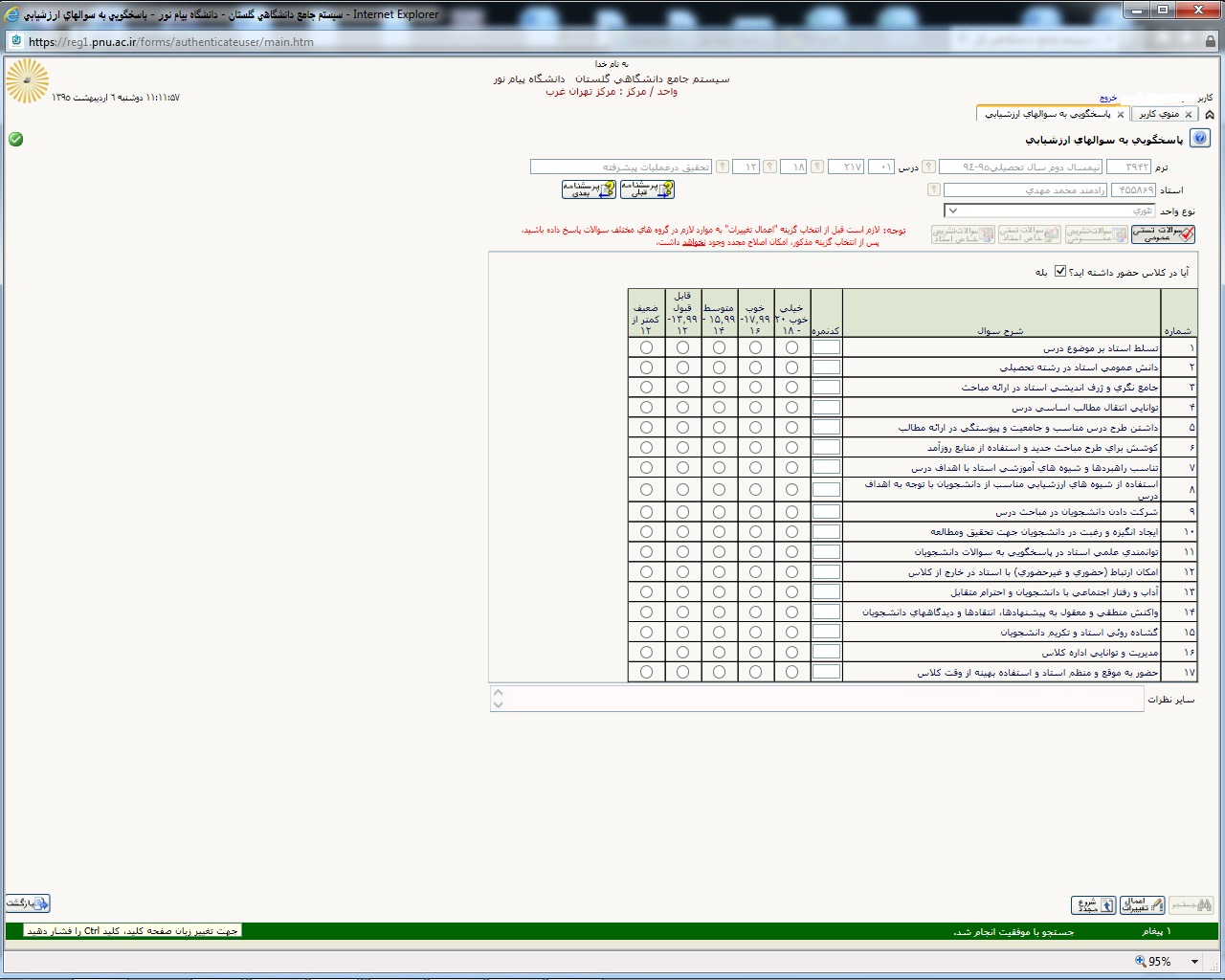This screenshot has width=1225, height=980.
Task: Select the پاسخگویی به سوالهای ارزشیابی tab
Action: click(1048, 114)
